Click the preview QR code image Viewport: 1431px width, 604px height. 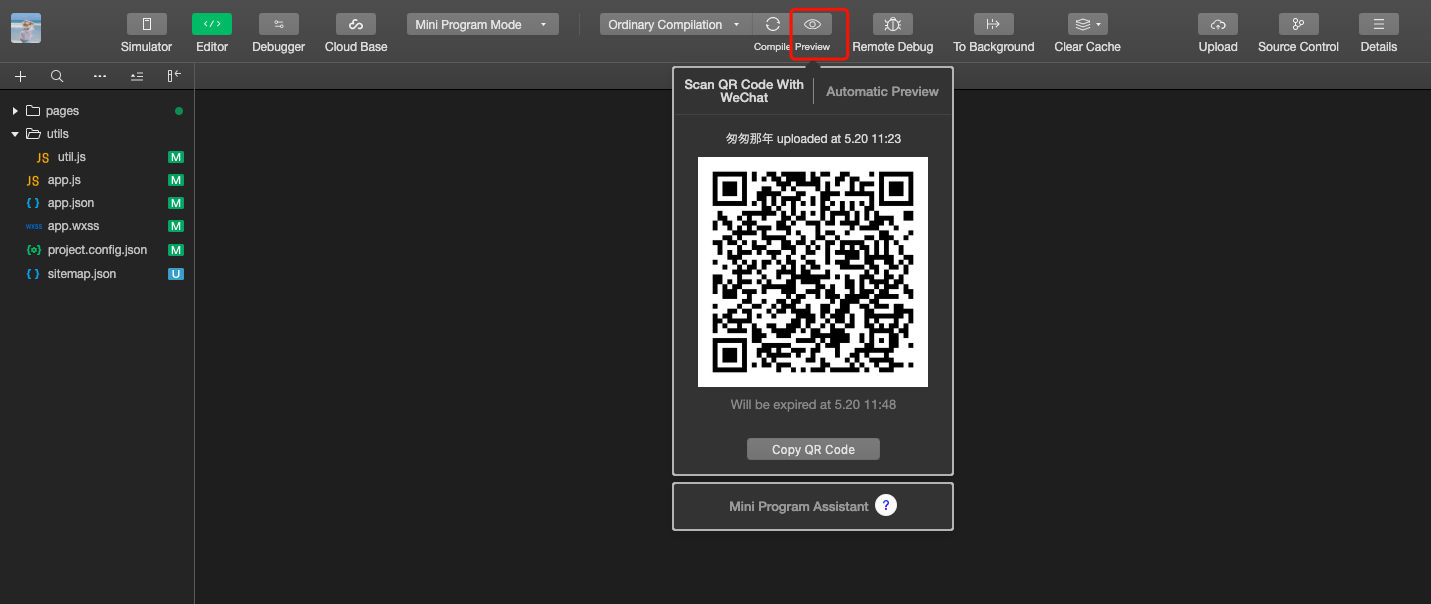point(813,272)
